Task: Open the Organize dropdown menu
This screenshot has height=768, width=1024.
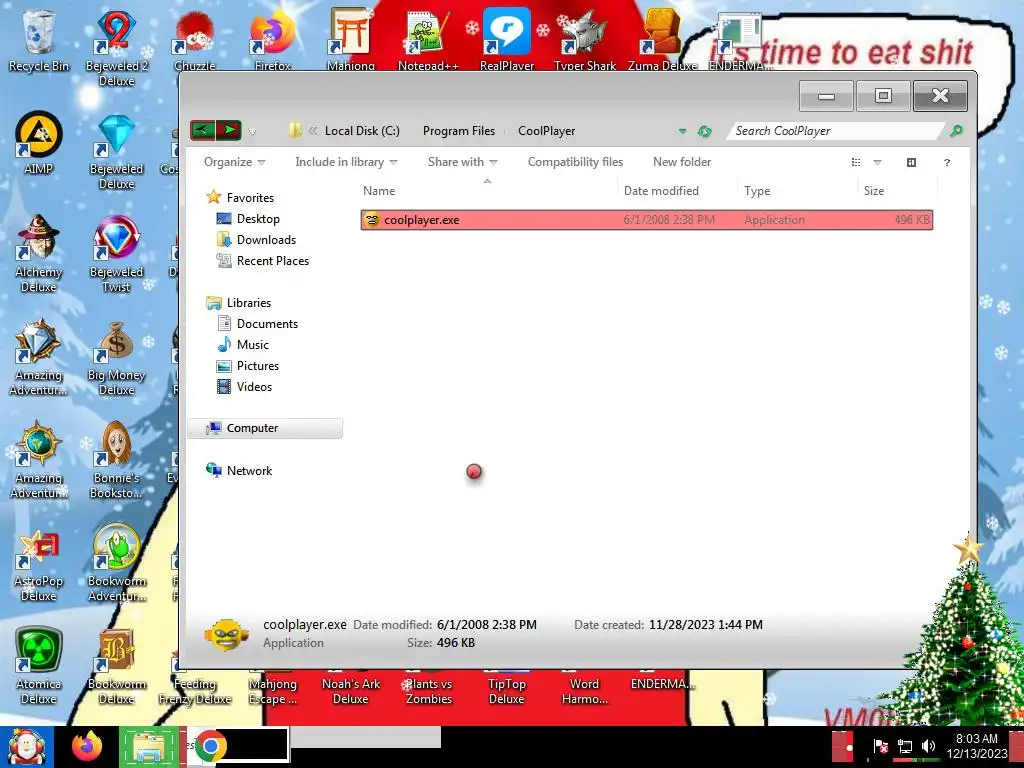Action: [x=234, y=162]
